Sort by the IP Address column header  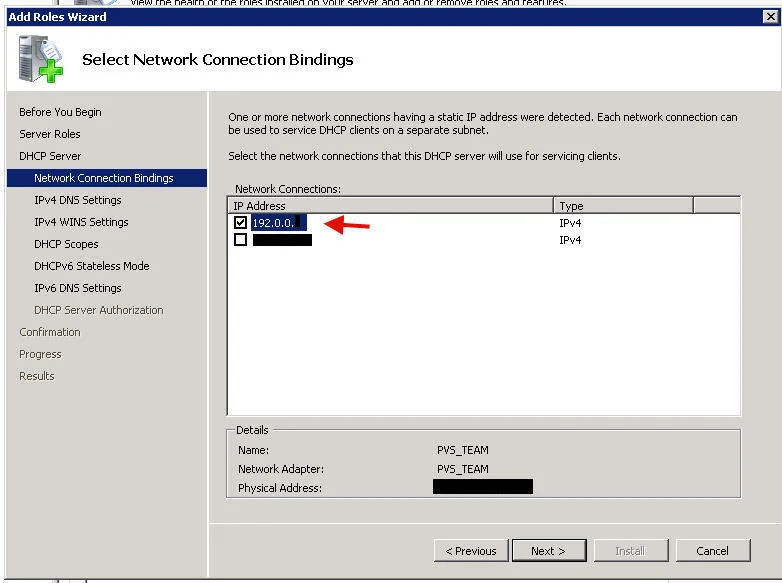tap(391, 205)
